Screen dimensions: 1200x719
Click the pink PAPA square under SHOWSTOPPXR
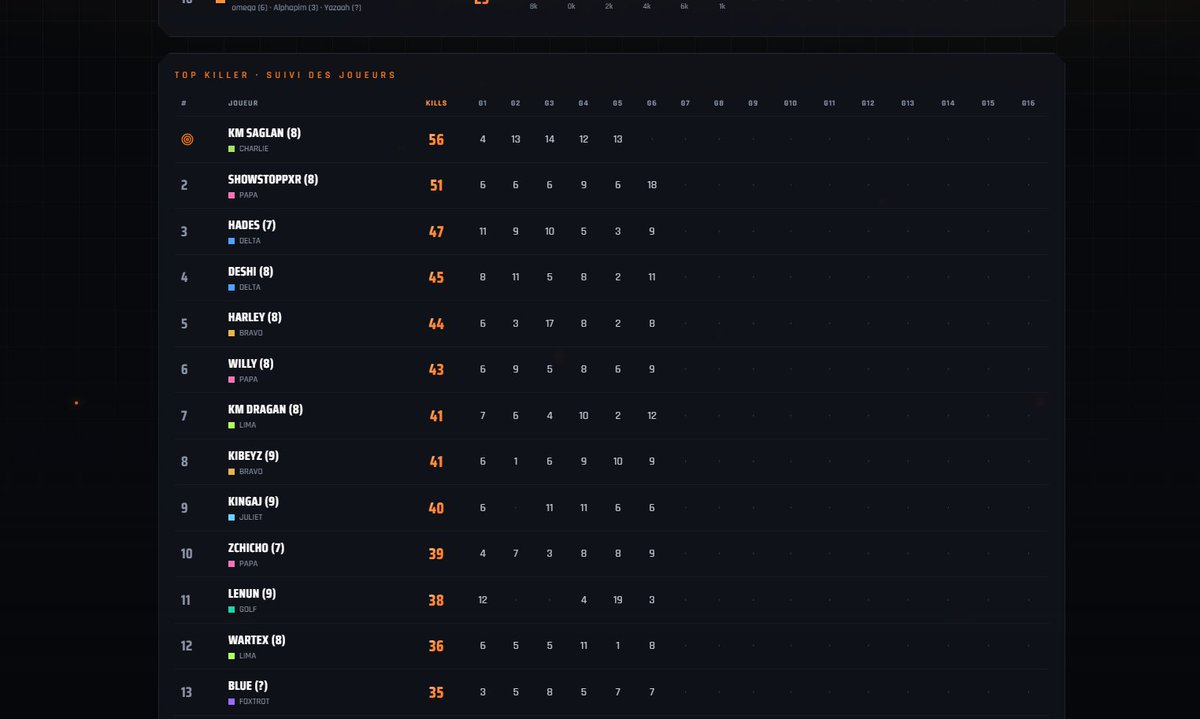(x=231, y=195)
